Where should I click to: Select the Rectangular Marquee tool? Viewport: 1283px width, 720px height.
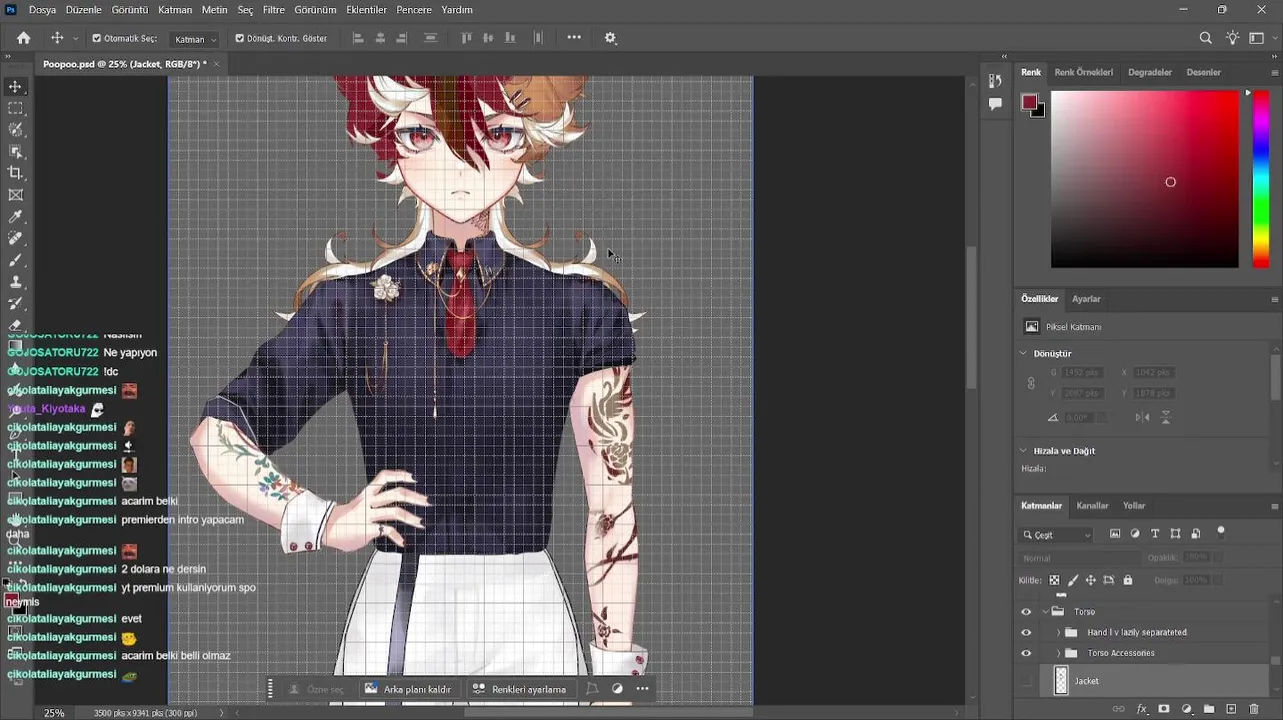point(15,108)
